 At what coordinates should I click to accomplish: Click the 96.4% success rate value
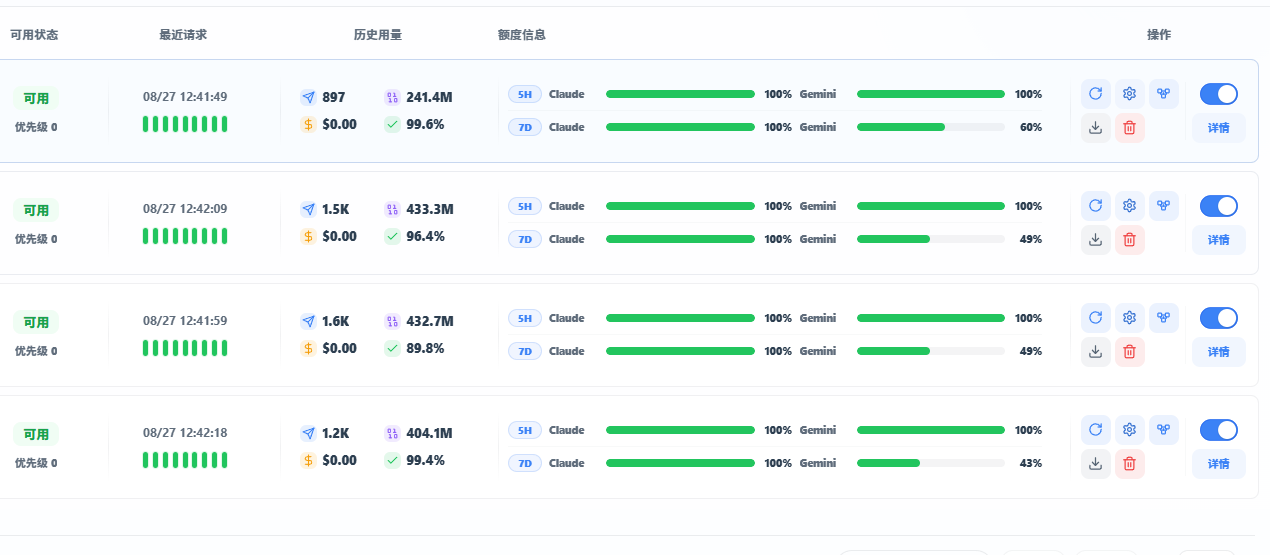(426, 237)
